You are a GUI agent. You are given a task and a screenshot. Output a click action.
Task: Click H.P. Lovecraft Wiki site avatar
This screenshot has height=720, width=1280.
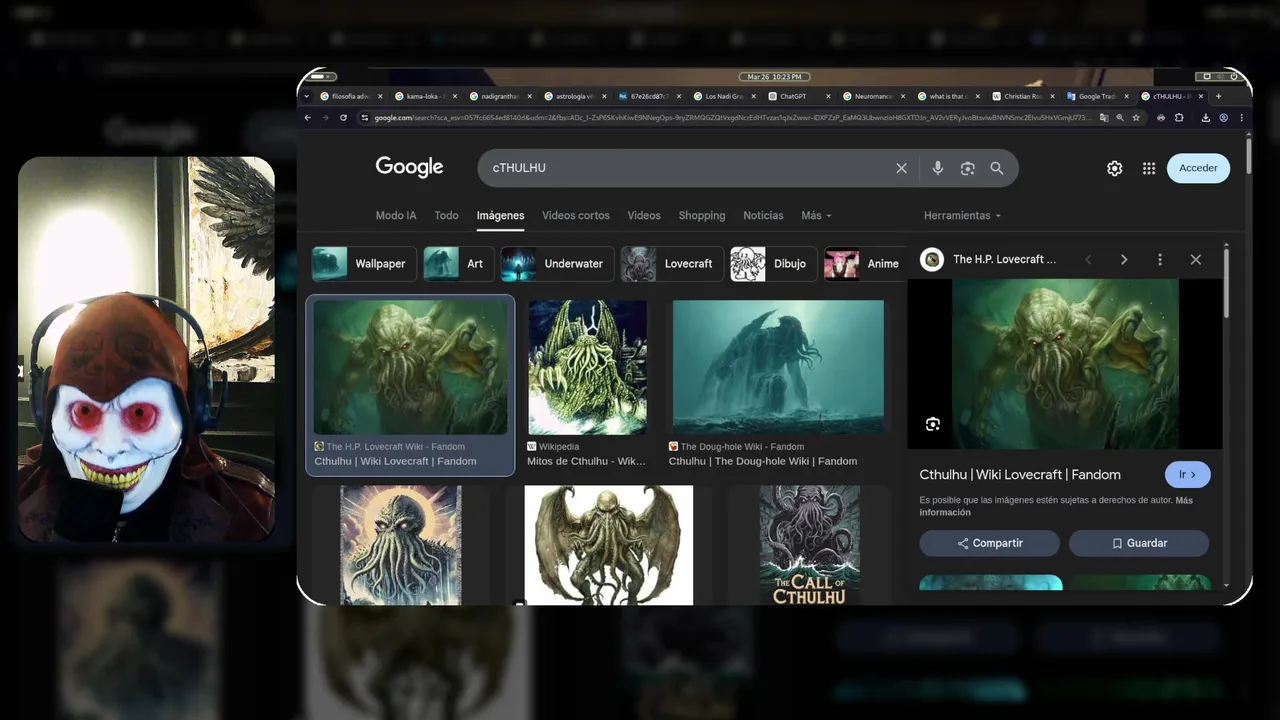pyautogui.click(x=932, y=259)
